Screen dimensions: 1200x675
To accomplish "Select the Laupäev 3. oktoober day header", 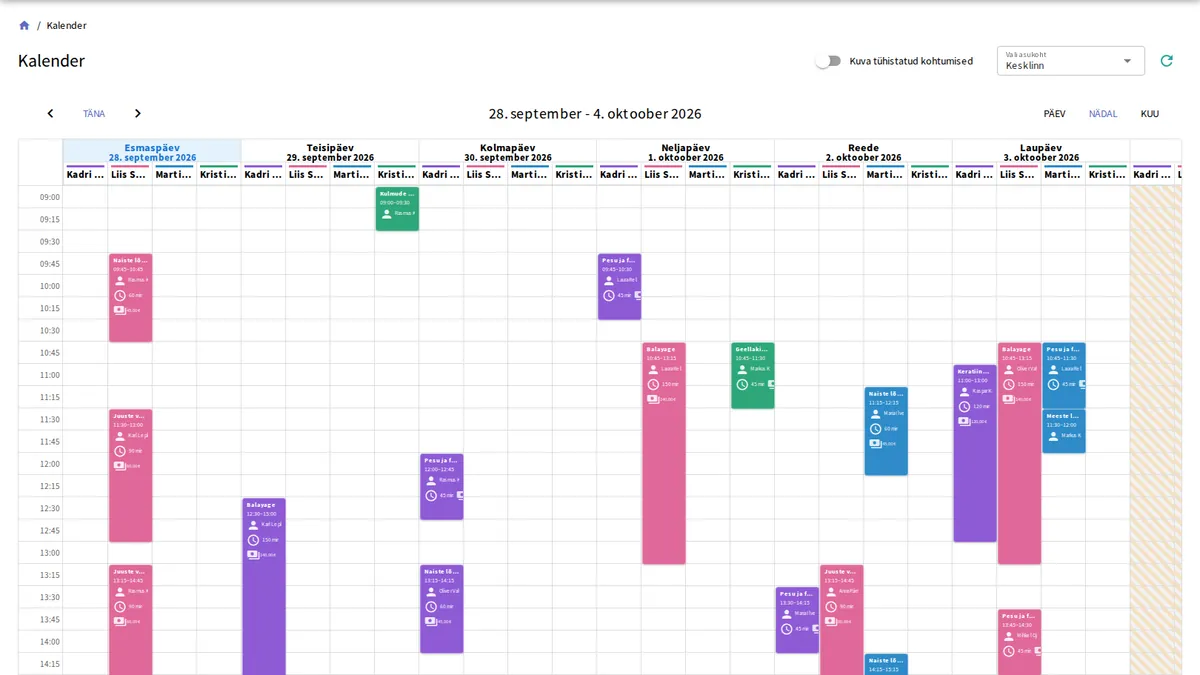I will click(1041, 152).
